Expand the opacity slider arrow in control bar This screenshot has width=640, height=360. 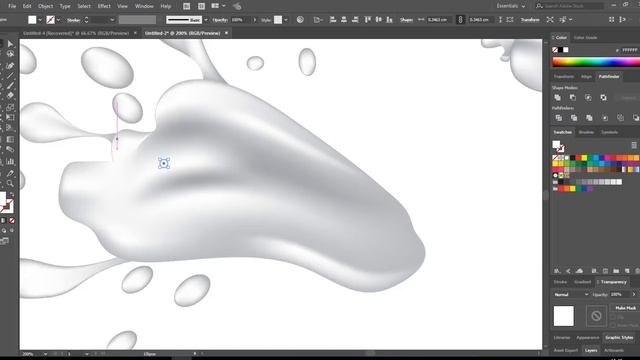(255, 20)
